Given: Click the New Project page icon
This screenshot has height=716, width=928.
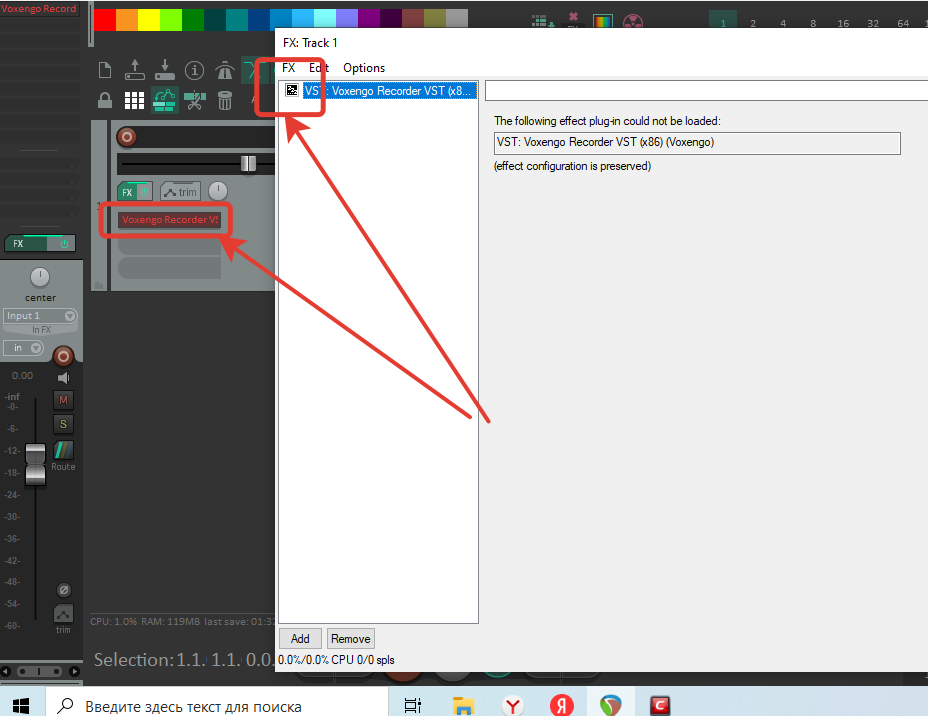Looking at the screenshot, I should pos(105,70).
